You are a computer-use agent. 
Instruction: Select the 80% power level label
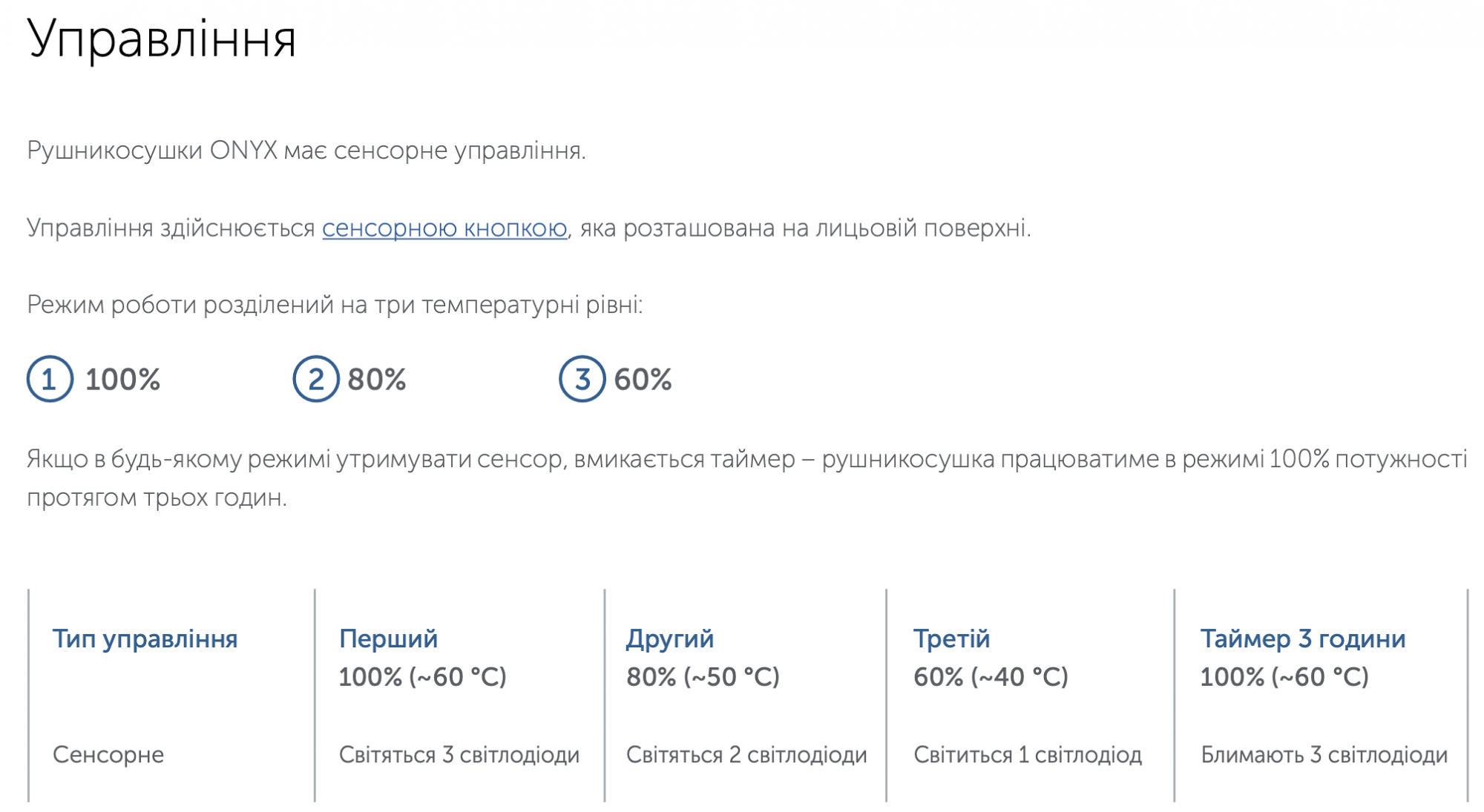pos(377,380)
